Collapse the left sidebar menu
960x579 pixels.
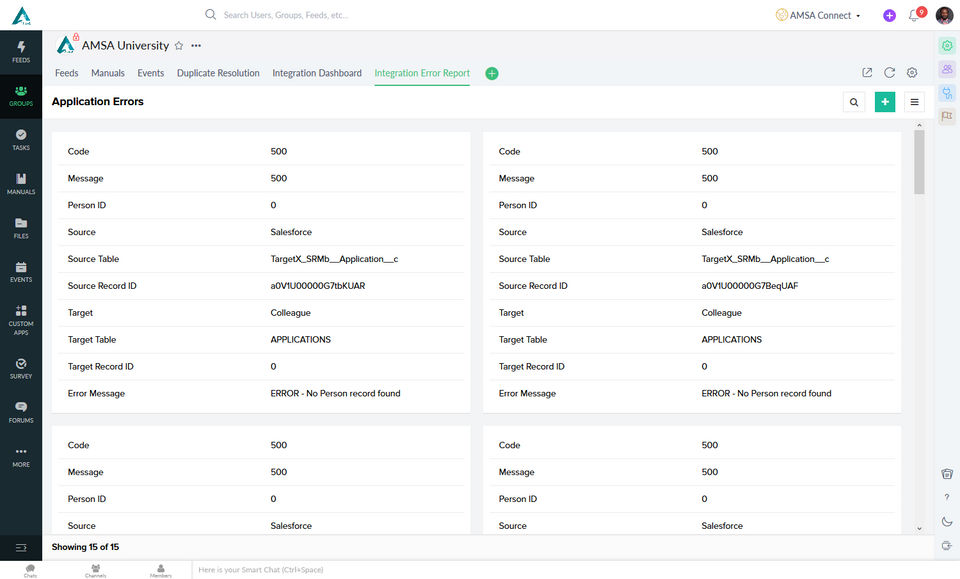[21, 548]
